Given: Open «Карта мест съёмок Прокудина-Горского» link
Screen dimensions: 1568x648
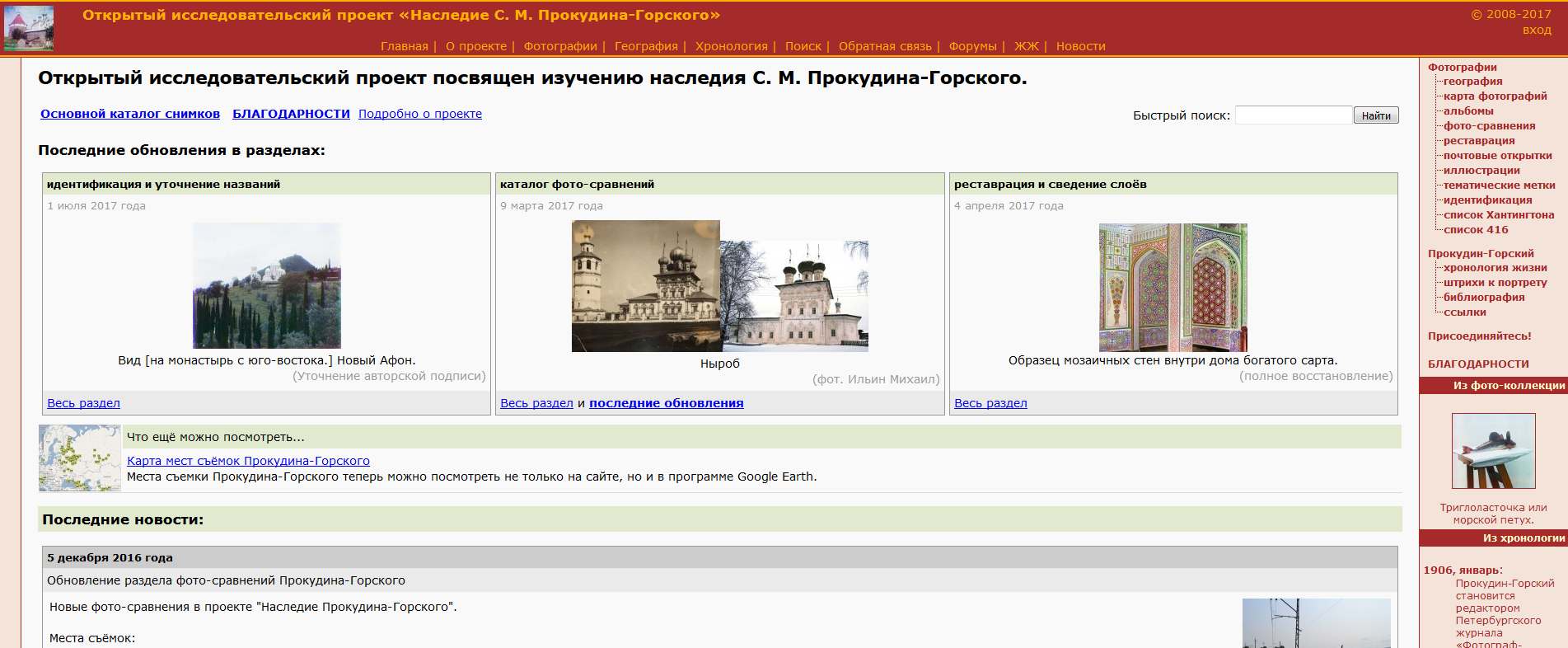Looking at the screenshot, I should pyautogui.click(x=248, y=461).
